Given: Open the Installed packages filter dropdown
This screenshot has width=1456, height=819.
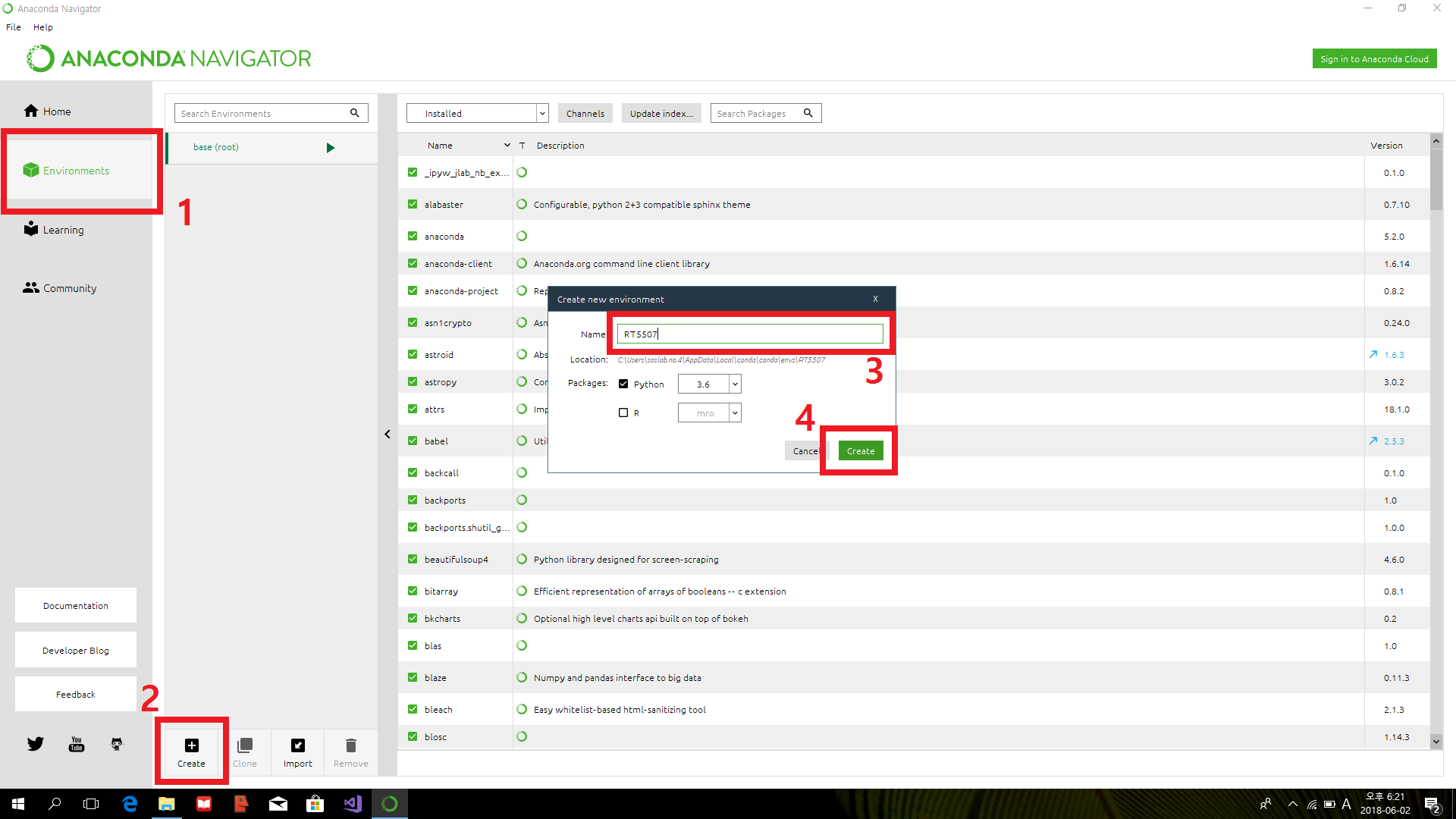Looking at the screenshot, I should (478, 113).
